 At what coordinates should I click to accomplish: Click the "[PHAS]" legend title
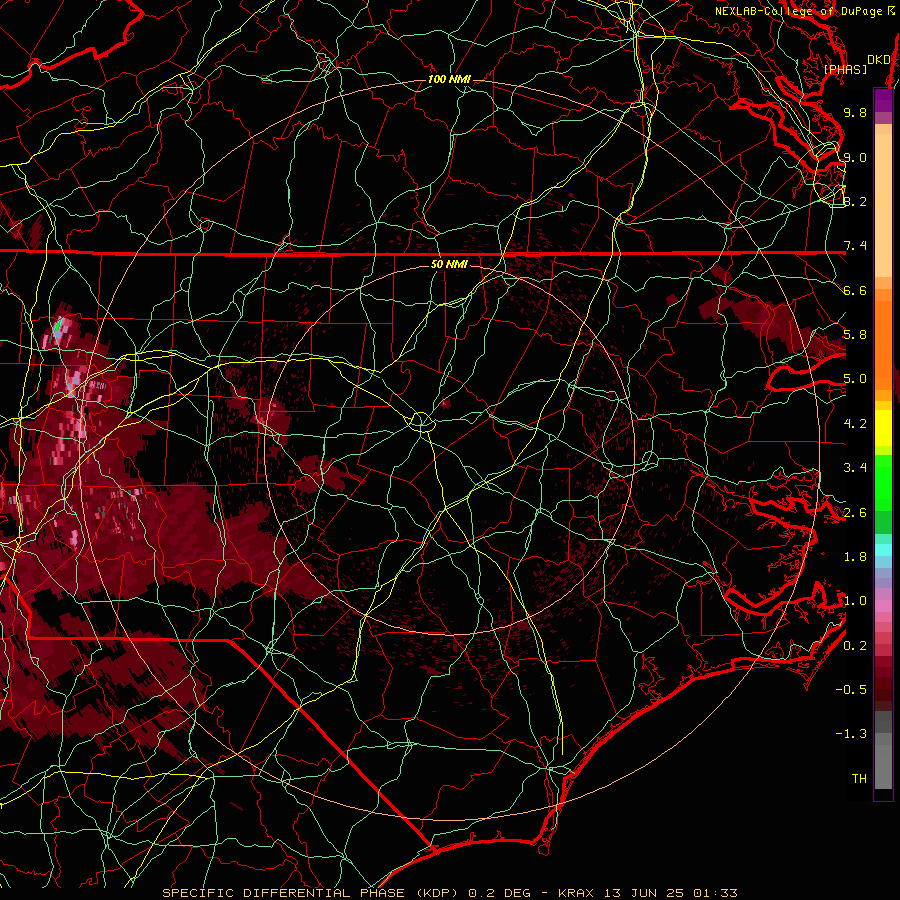coord(845,69)
